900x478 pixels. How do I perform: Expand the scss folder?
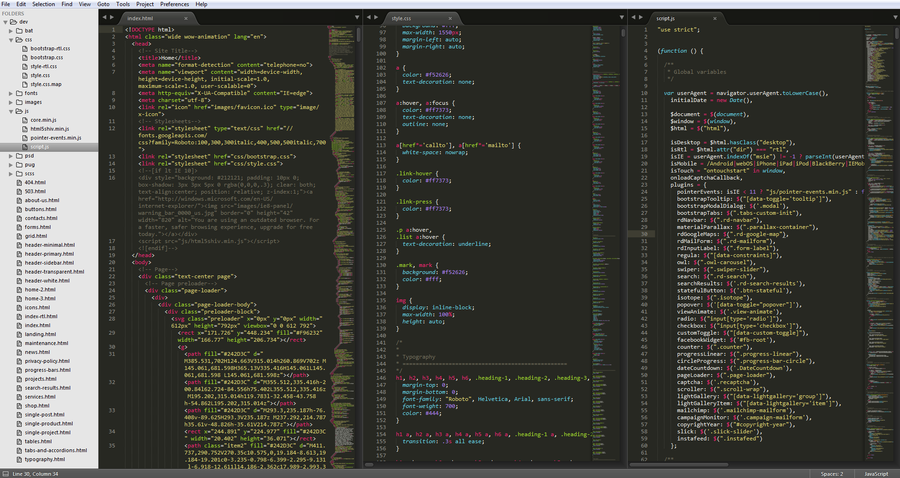click(10, 174)
